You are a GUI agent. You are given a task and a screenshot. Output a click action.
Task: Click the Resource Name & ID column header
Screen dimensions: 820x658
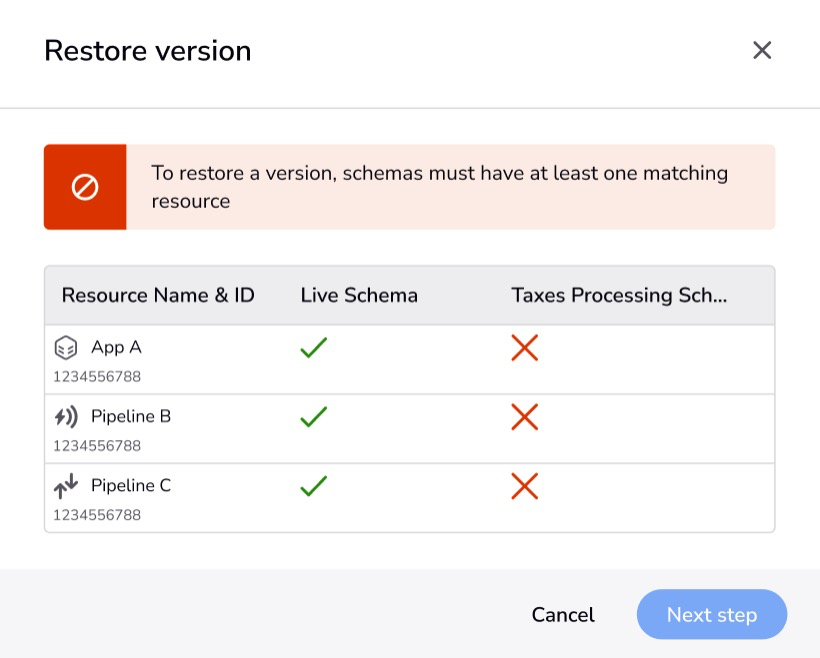(x=158, y=296)
